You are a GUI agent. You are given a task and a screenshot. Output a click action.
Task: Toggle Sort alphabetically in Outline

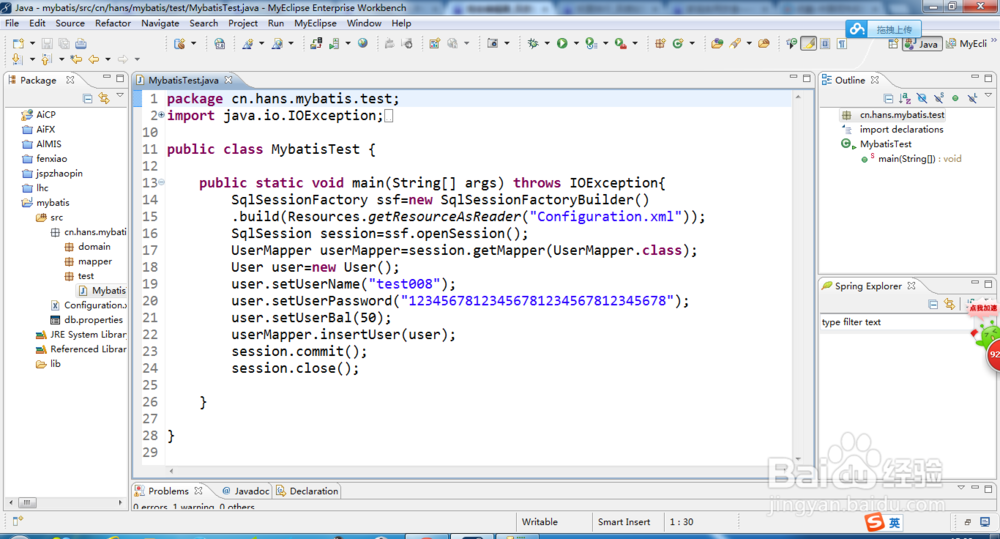coord(905,98)
